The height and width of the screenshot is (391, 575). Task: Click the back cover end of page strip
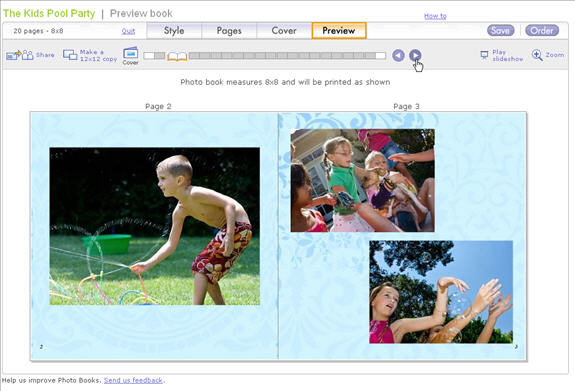click(381, 56)
